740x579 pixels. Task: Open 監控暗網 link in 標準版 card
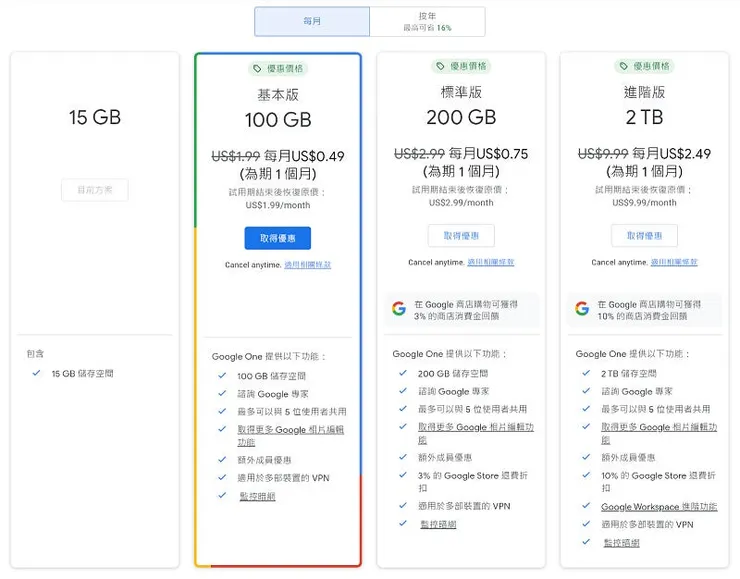[438, 524]
